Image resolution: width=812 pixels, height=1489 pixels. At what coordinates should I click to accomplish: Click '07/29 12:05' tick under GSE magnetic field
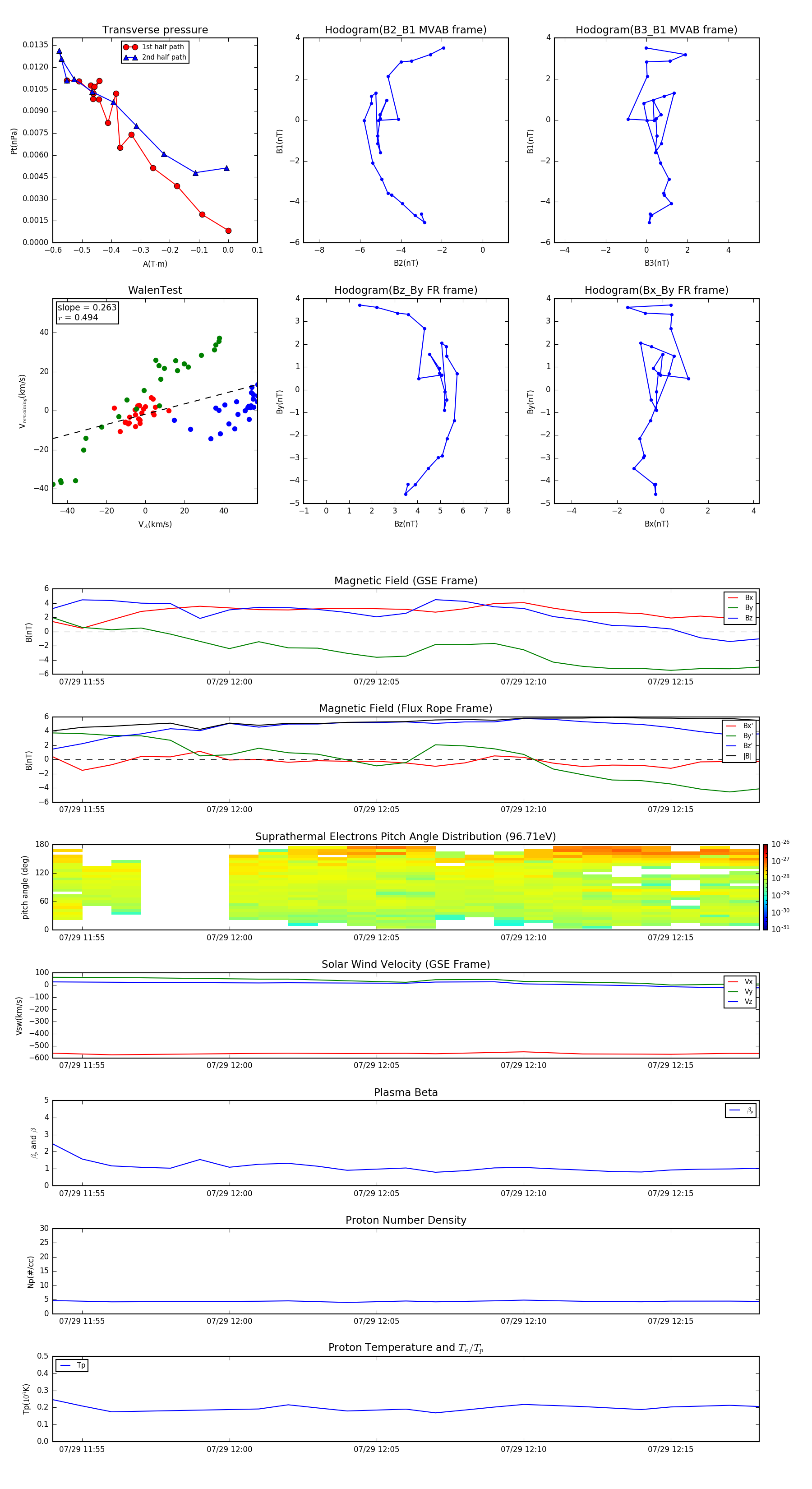point(376,681)
